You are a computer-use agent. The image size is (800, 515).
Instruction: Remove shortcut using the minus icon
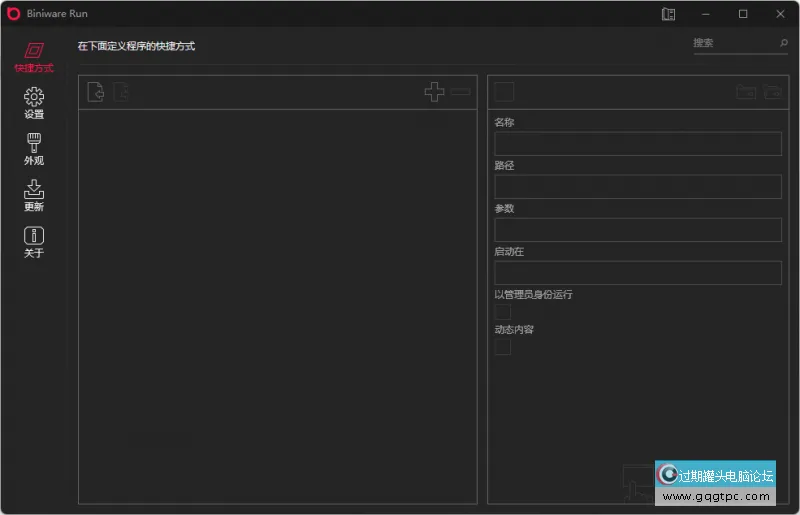[460, 92]
